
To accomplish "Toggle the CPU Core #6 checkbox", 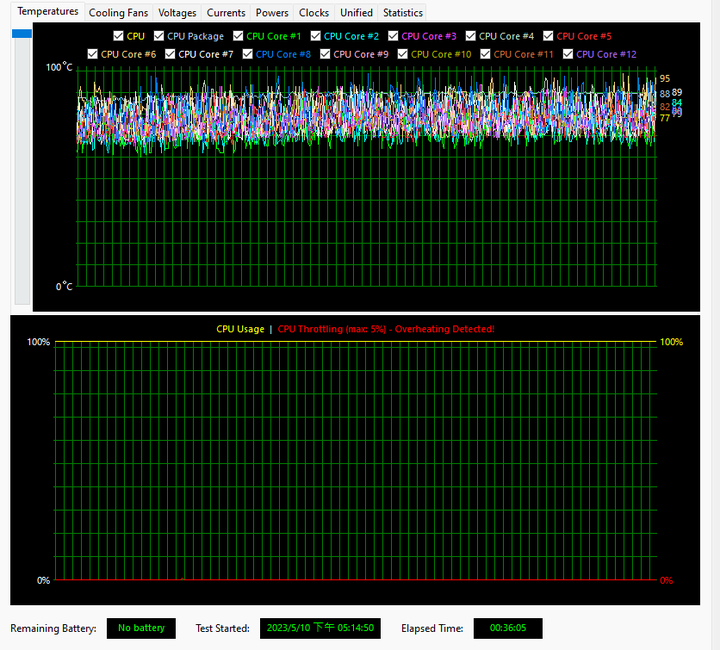I will (92, 54).
